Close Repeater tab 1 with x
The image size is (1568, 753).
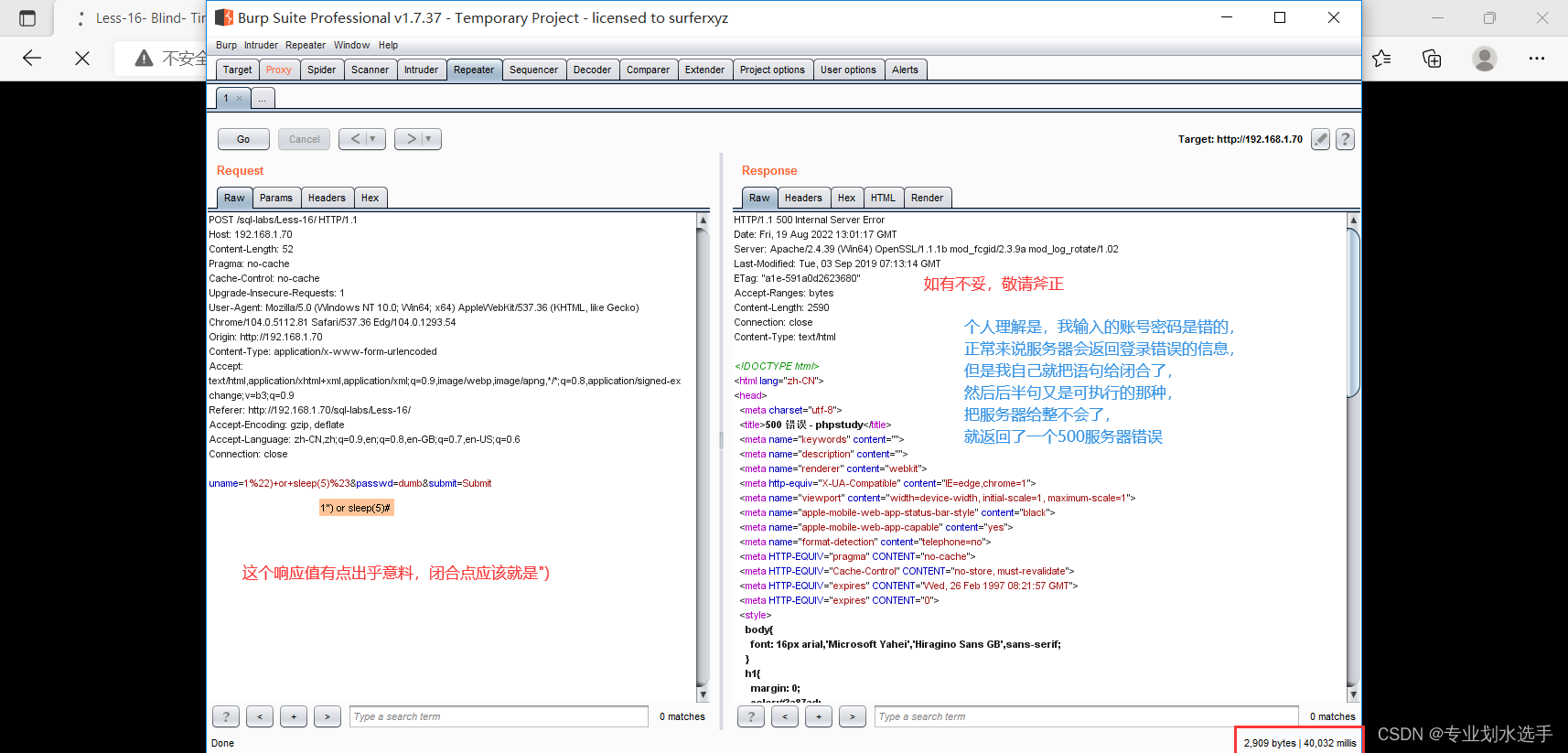[x=240, y=99]
